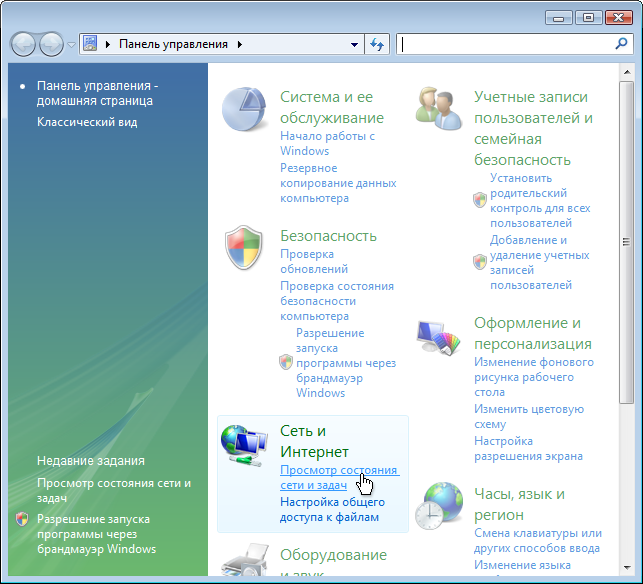
Task: Open 'Оборудование и звук' category heading
Action: pos(333,564)
